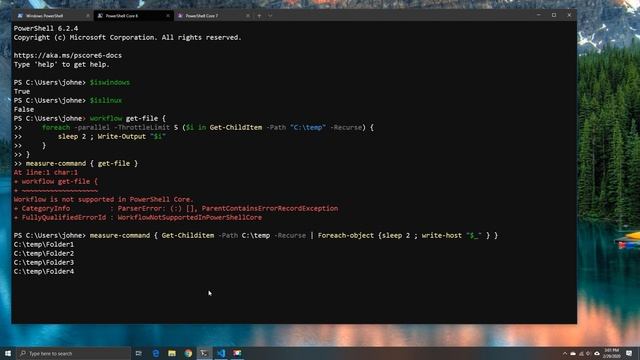Open the network tray icon
The width and height of the screenshot is (640, 360).
[581, 353]
